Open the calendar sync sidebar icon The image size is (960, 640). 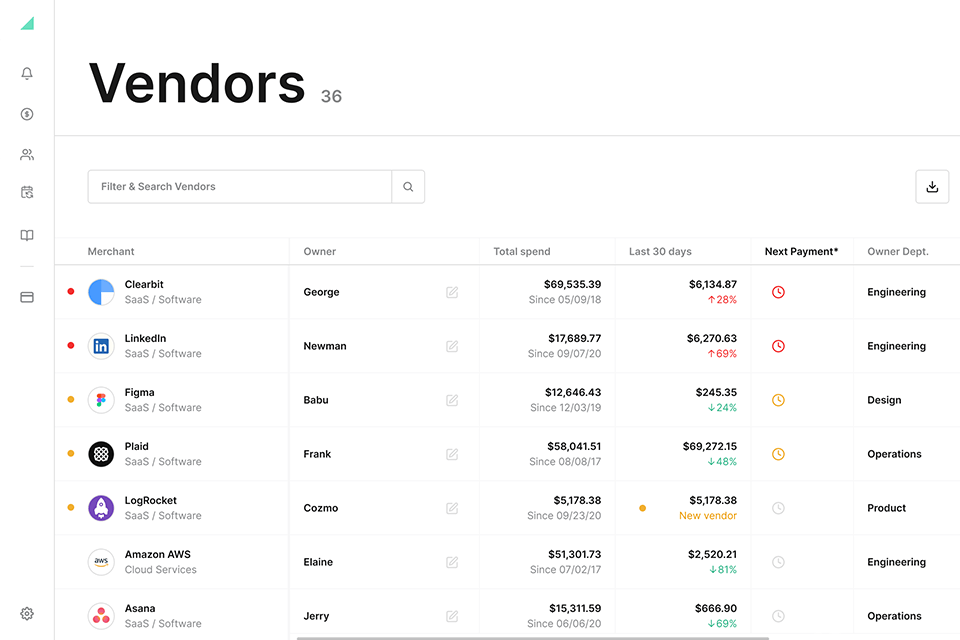[x=27, y=192]
